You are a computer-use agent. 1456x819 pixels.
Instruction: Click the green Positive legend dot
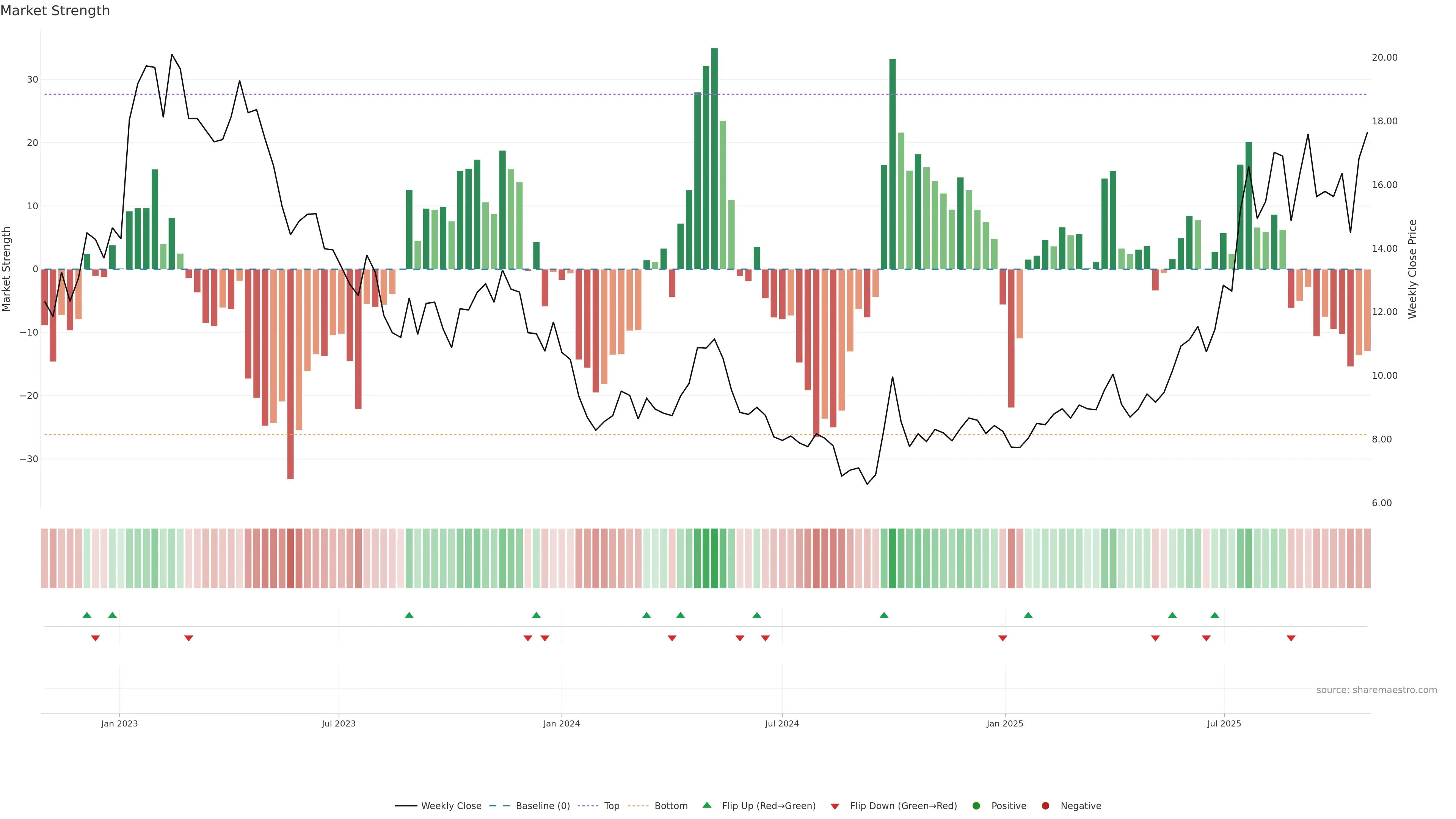coord(976,805)
